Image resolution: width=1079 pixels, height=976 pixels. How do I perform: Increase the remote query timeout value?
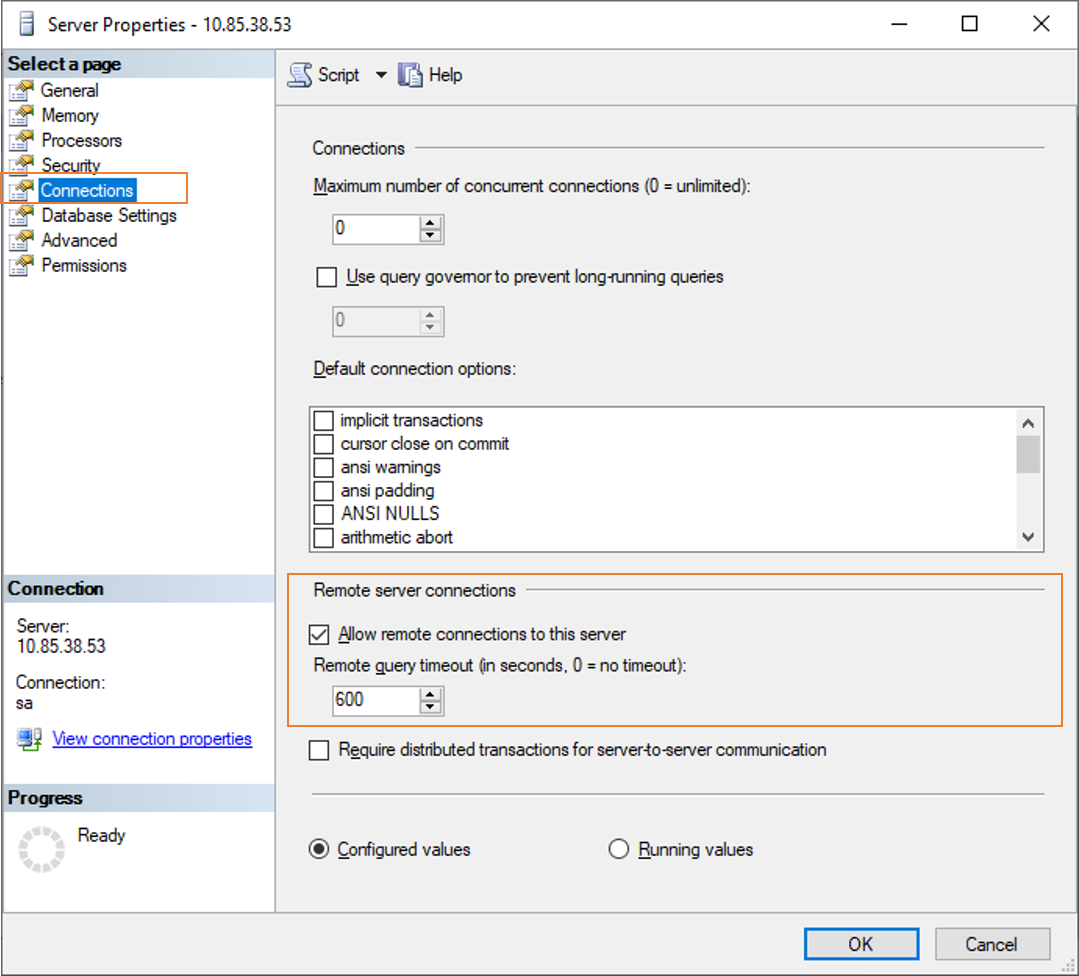(430, 694)
